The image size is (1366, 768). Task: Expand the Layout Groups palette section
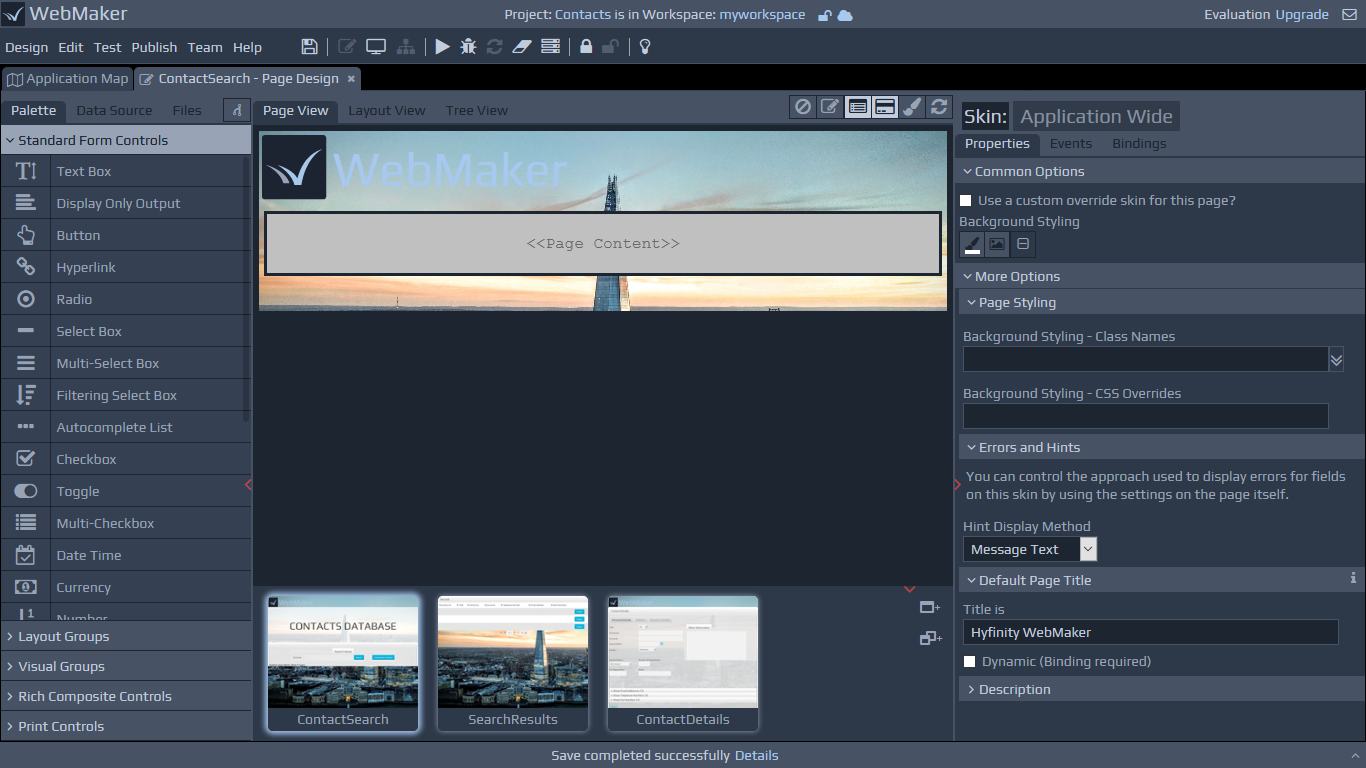(x=125, y=636)
